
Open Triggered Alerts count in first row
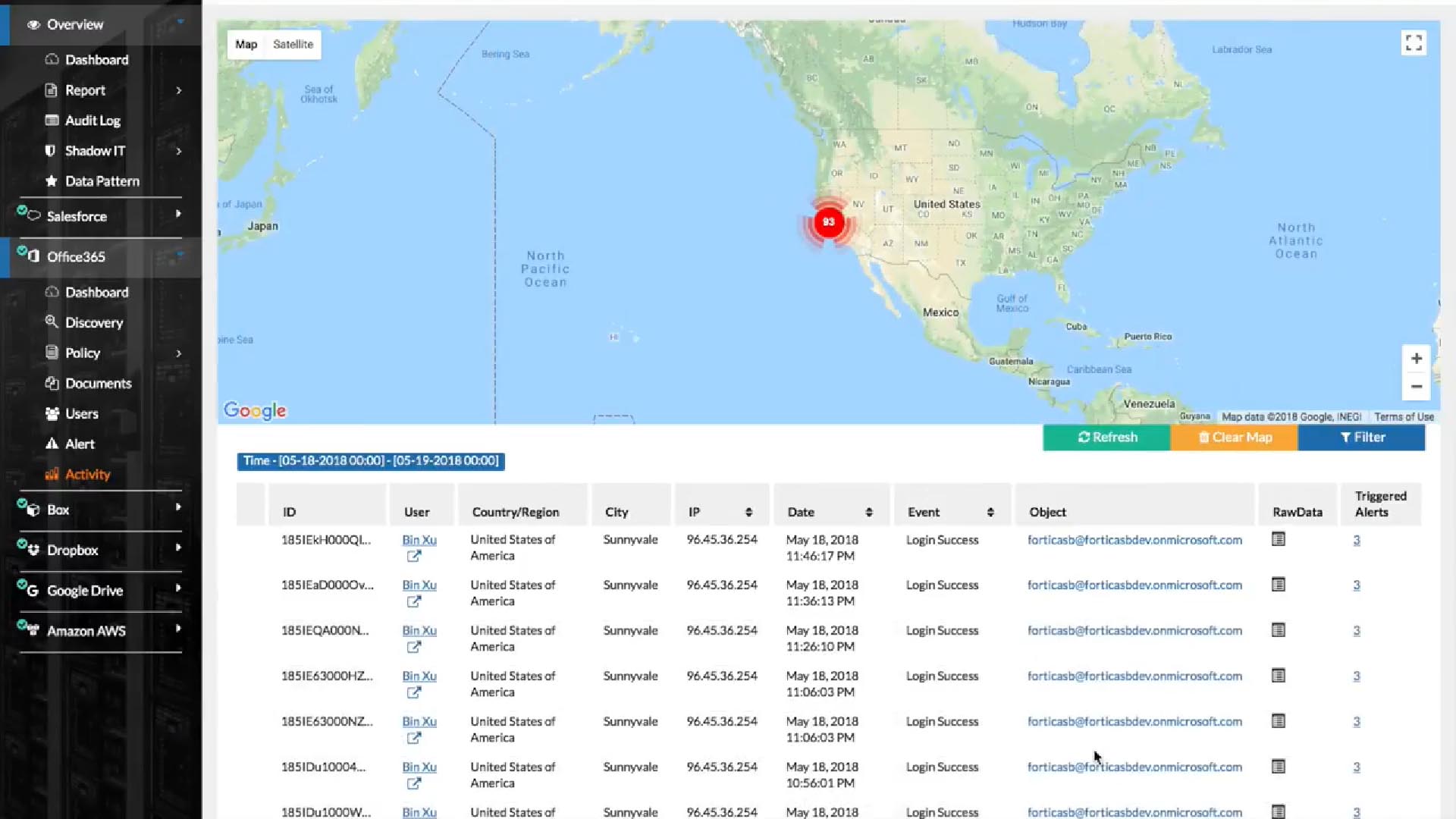(x=1356, y=541)
